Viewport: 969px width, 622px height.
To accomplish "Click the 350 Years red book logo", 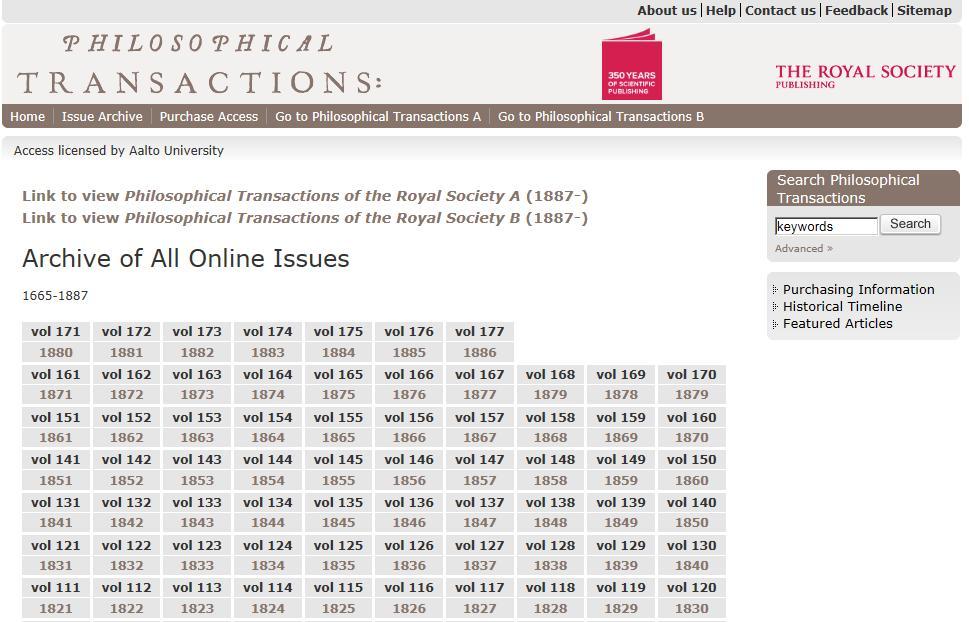I will (632, 64).
